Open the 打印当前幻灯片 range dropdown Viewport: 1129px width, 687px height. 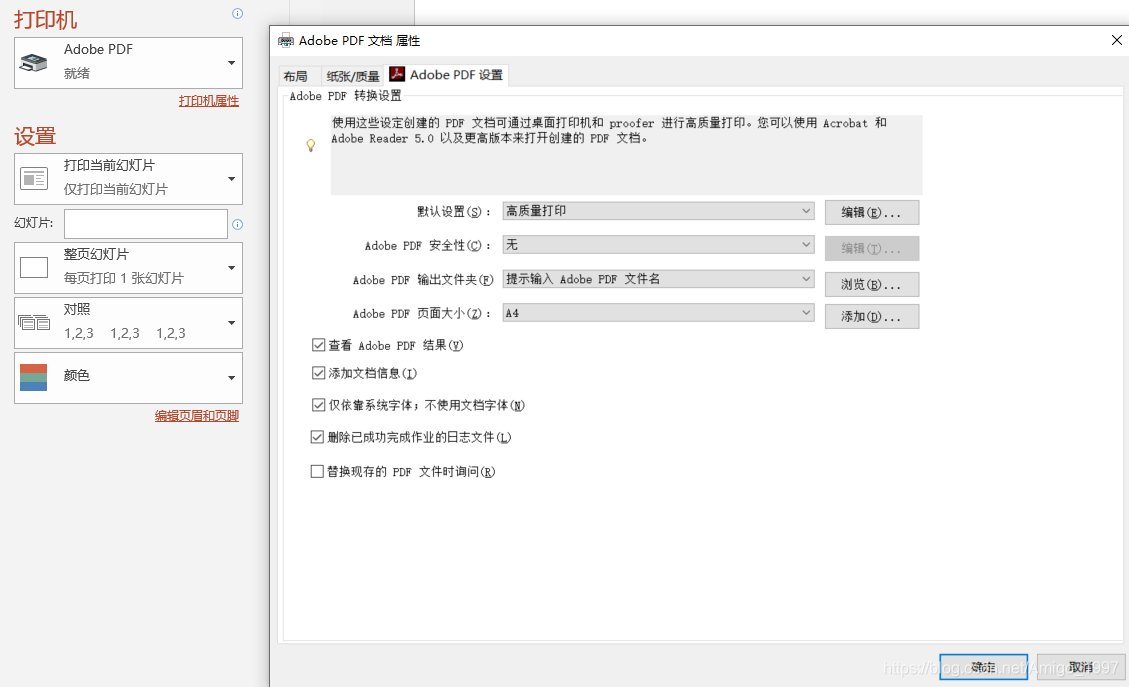pos(128,179)
